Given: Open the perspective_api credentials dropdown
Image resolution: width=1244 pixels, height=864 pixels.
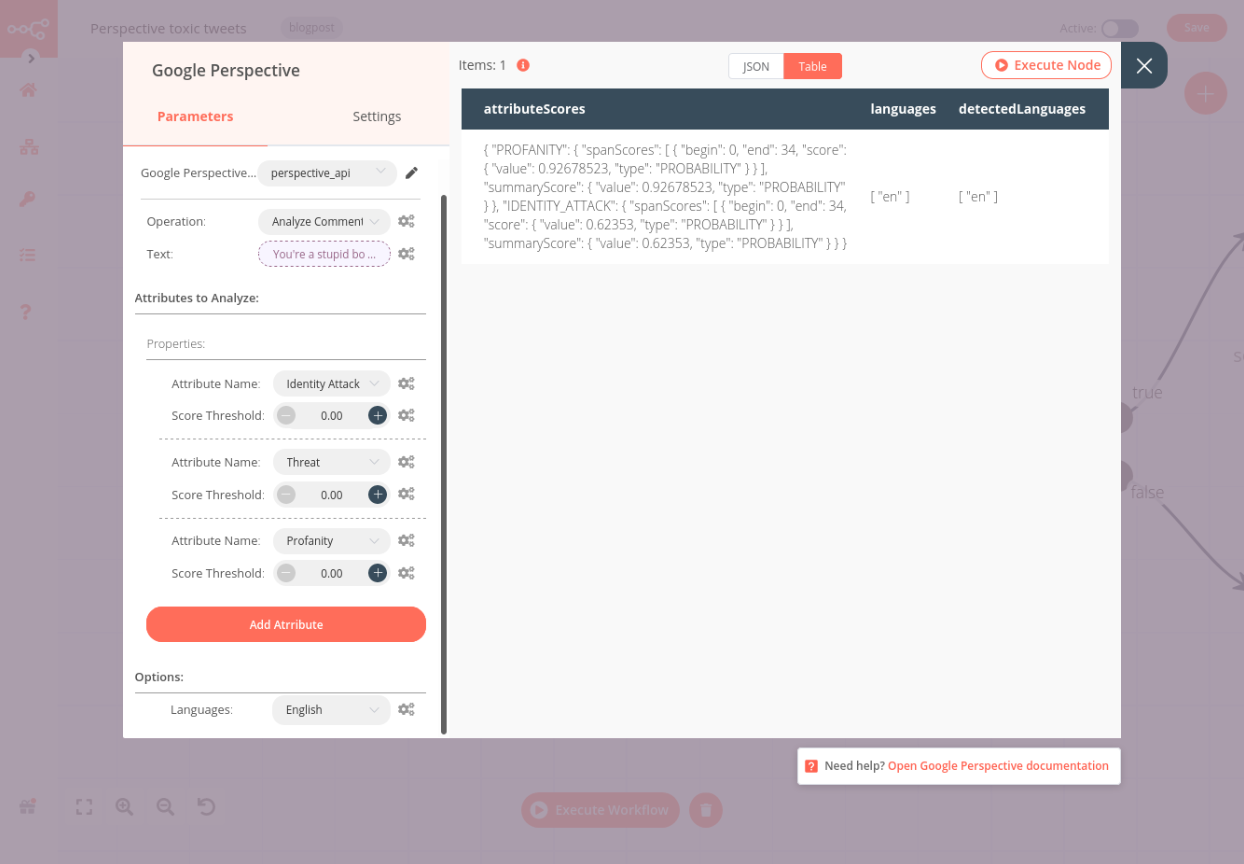Looking at the screenshot, I should coord(327,173).
